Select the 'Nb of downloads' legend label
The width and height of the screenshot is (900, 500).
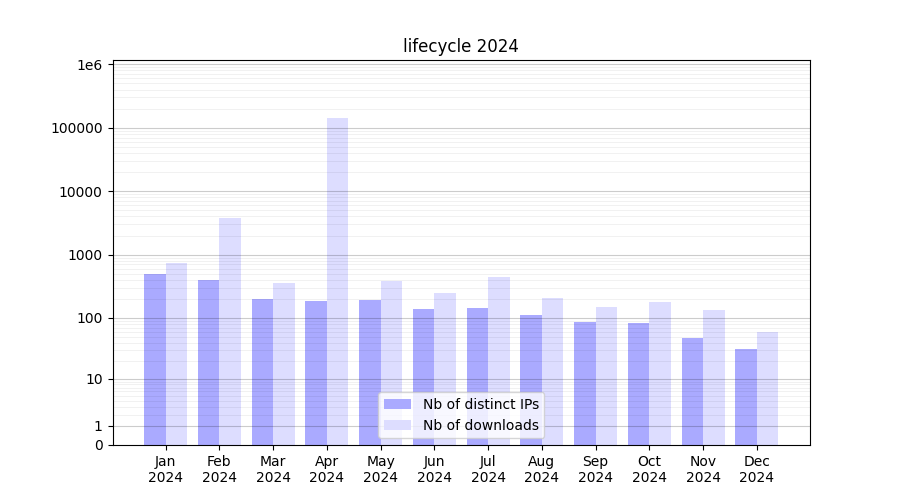point(480,425)
